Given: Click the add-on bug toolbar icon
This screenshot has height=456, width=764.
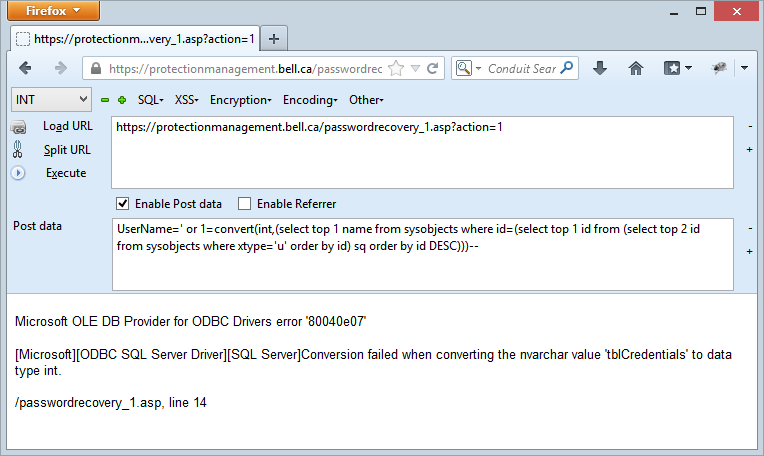Looking at the screenshot, I should (x=719, y=68).
